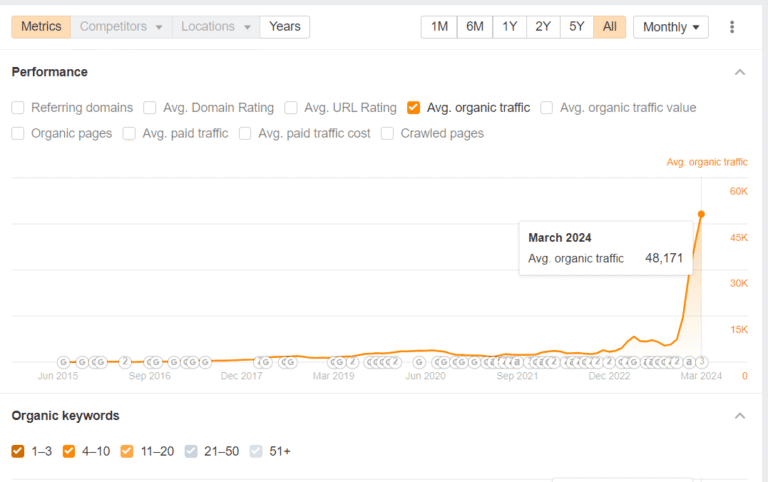Choose the All time range button

609,27
